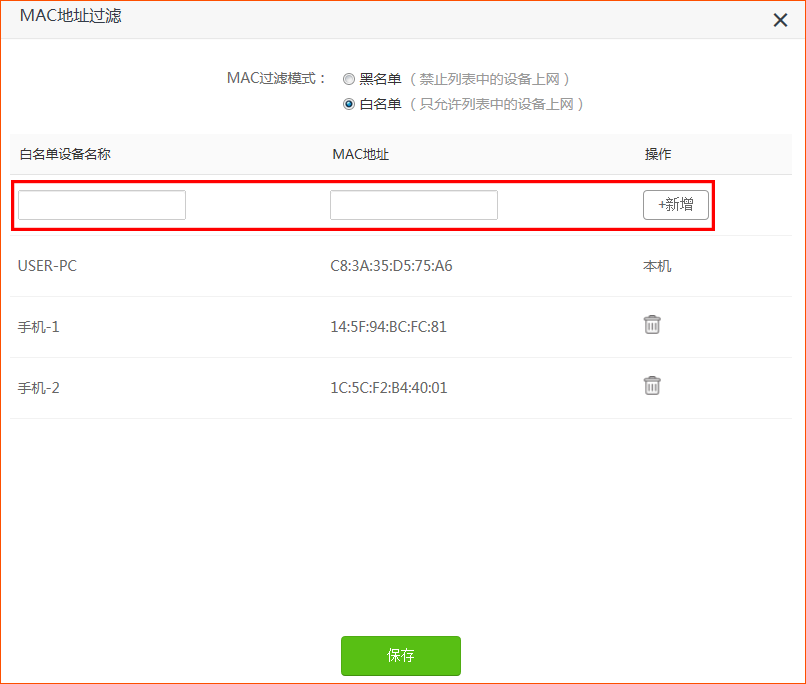Screen dimensions: 806x684
Task: Select the USER-PC device name
Action: pyautogui.click(x=46, y=265)
